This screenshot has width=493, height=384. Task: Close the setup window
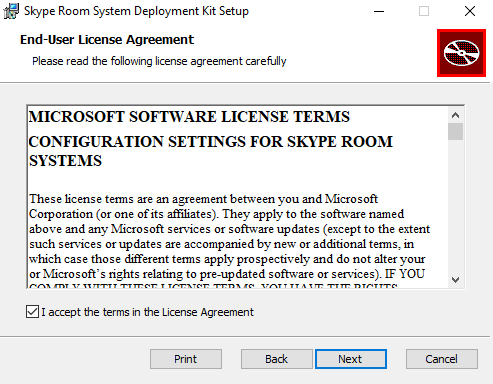coord(470,11)
